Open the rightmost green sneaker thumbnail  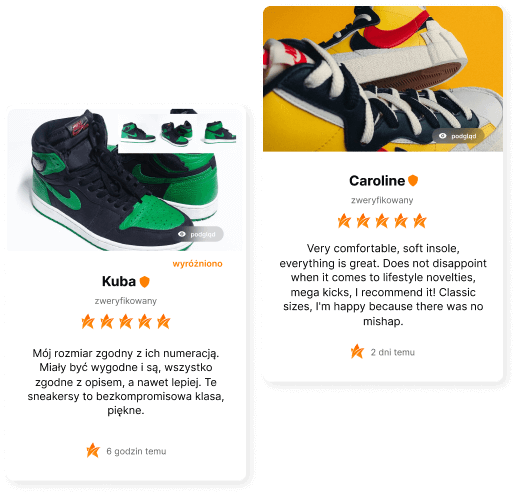click(x=220, y=133)
